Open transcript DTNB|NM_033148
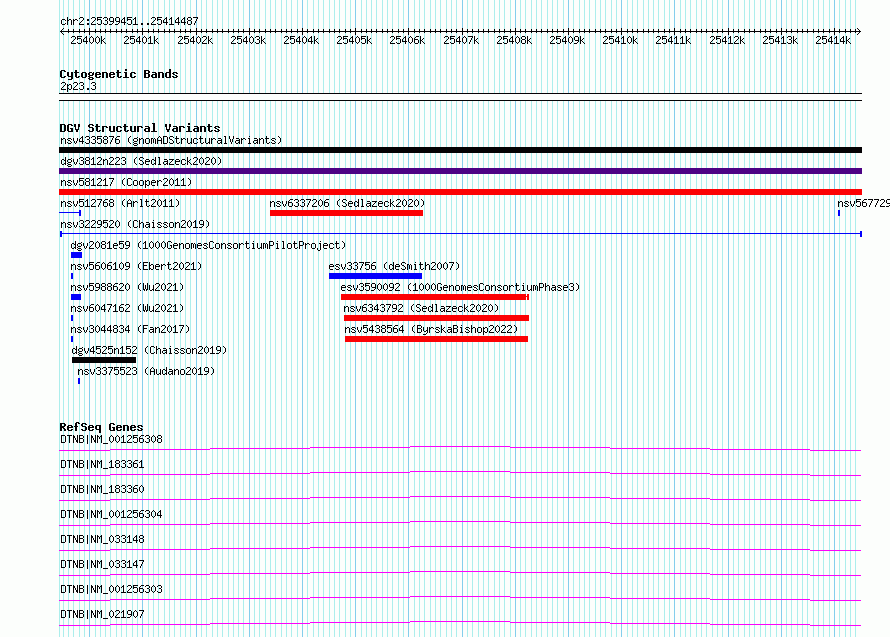Image resolution: width=890 pixels, height=637 pixels. 102,539
